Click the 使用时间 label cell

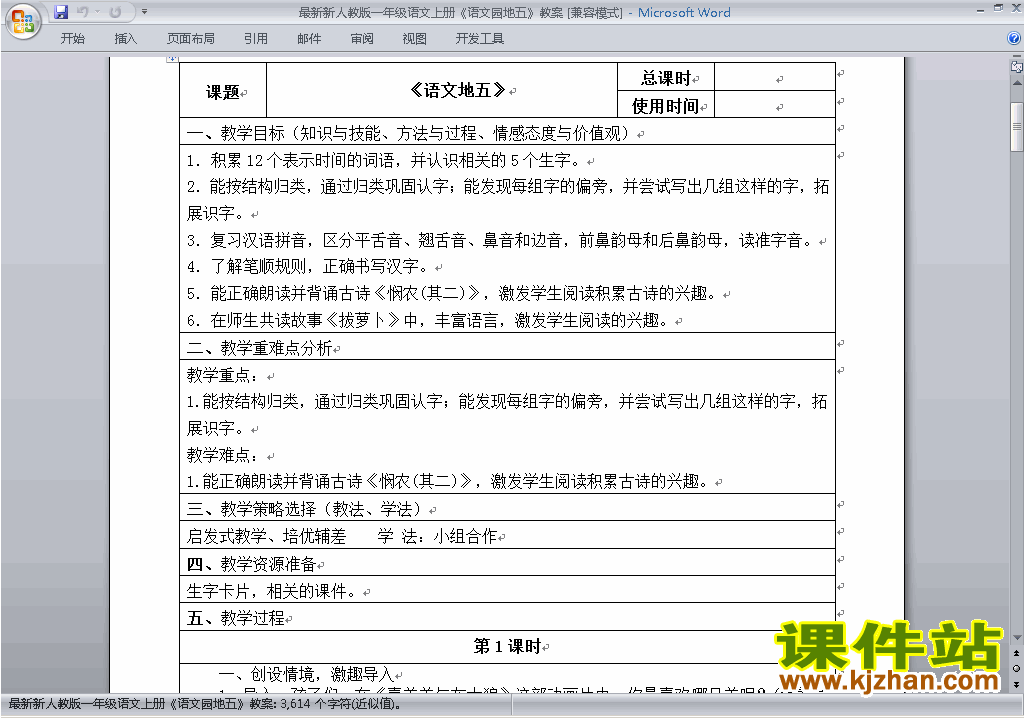pos(666,105)
